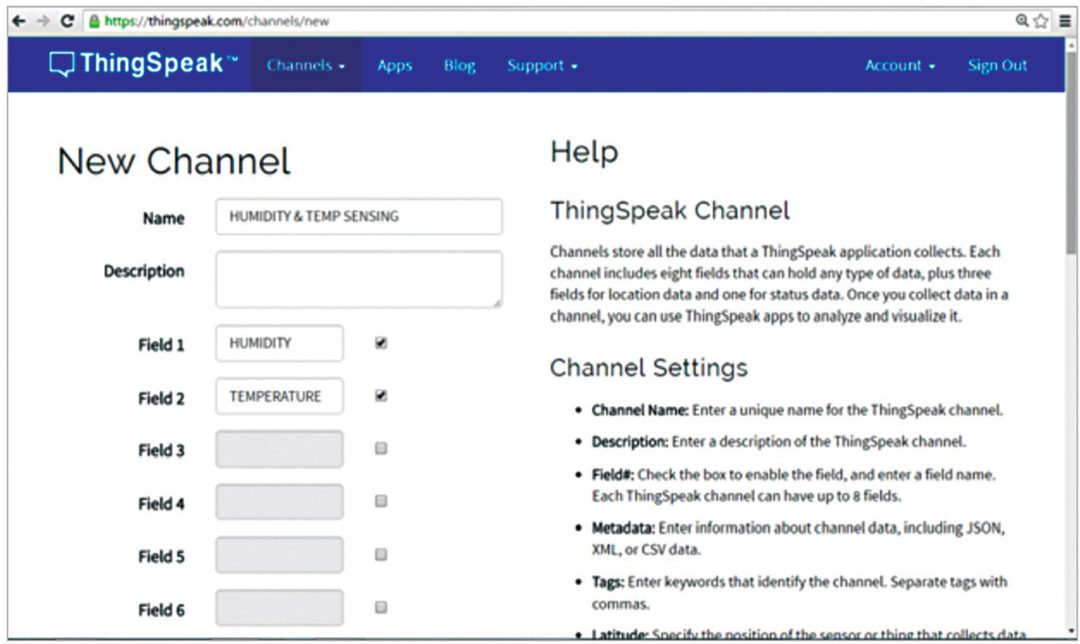Screen dimensions: 1080x644
Task: Go to the Apps page
Action: pos(394,66)
